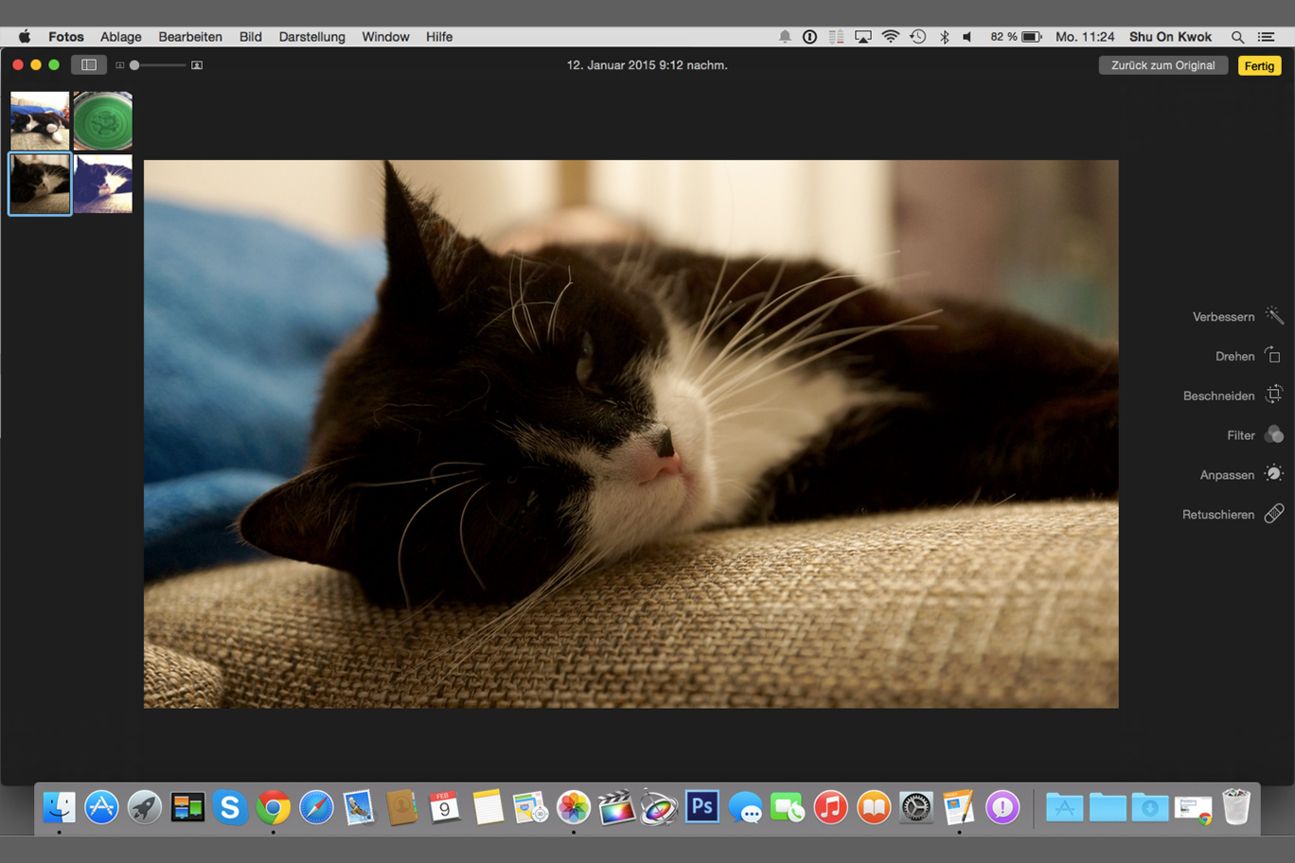Select the Retuschieren retouch tool
The image size is (1295, 863).
coord(1233,514)
